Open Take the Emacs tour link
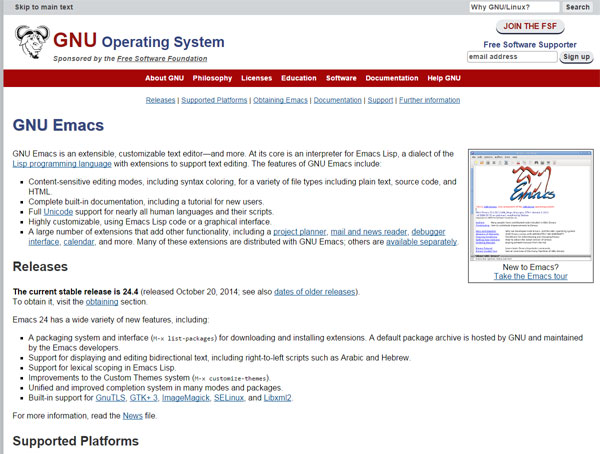 point(531,276)
